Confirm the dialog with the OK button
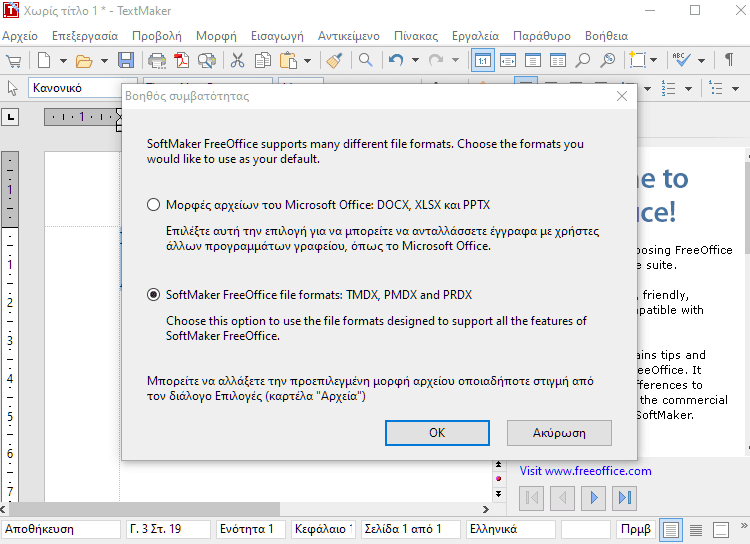The height and width of the screenshot is (544, 750). (x=437, y=433)
